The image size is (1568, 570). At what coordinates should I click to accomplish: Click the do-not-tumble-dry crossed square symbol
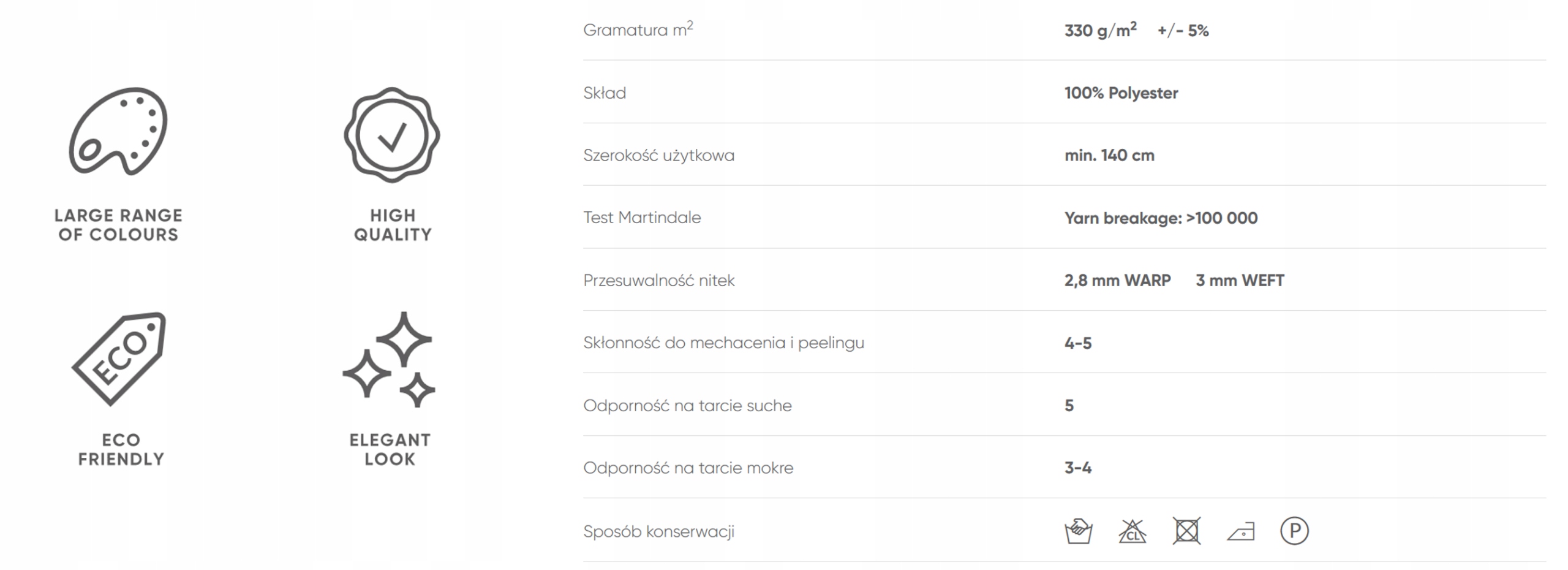pos(1186,531)
